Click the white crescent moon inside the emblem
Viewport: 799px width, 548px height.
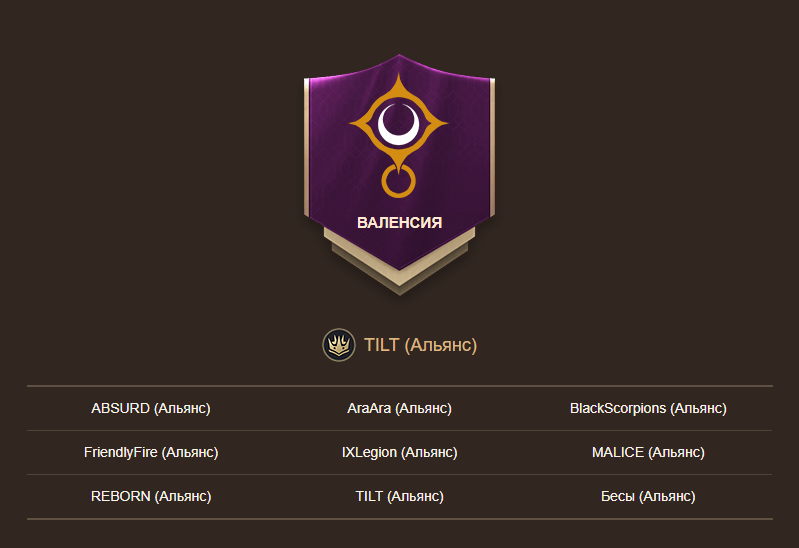[x=399, y=125]
